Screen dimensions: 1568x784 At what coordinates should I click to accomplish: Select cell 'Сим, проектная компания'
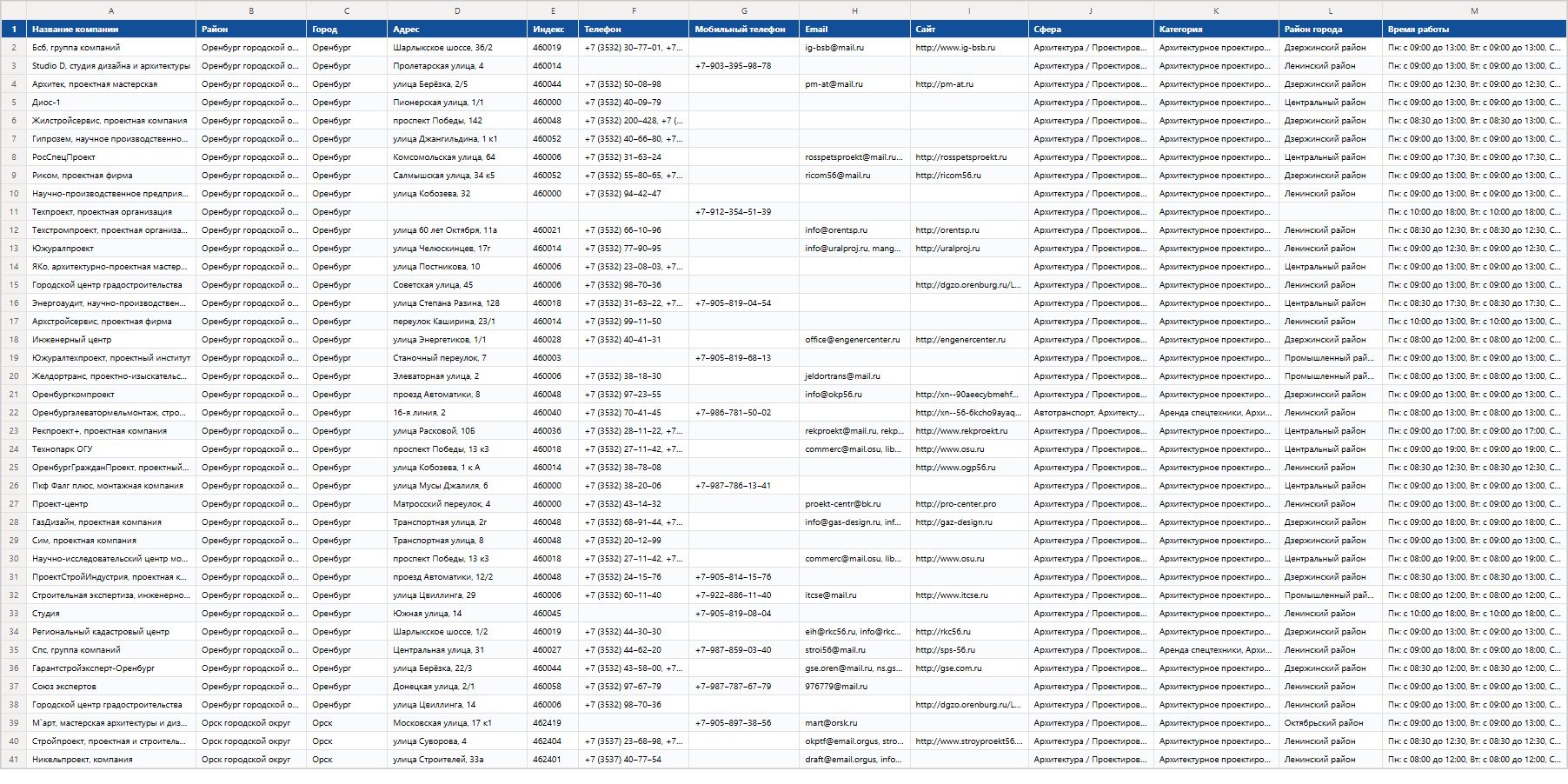coord(111,541)
